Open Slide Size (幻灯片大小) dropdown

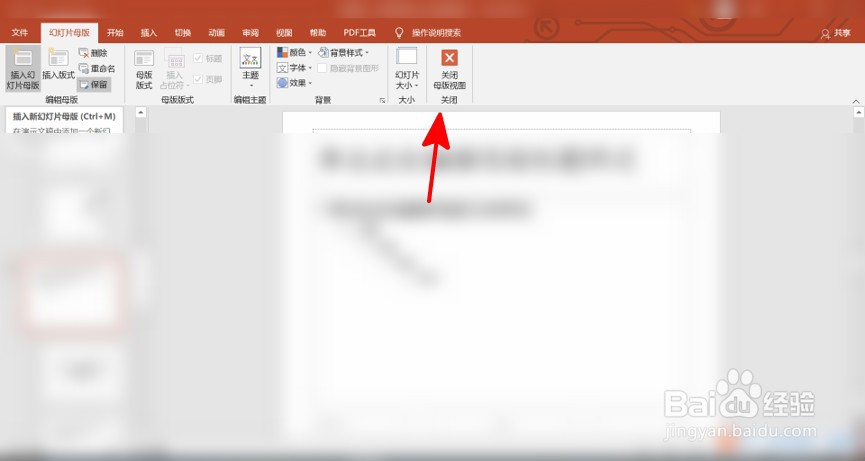[x=407, y=69]
